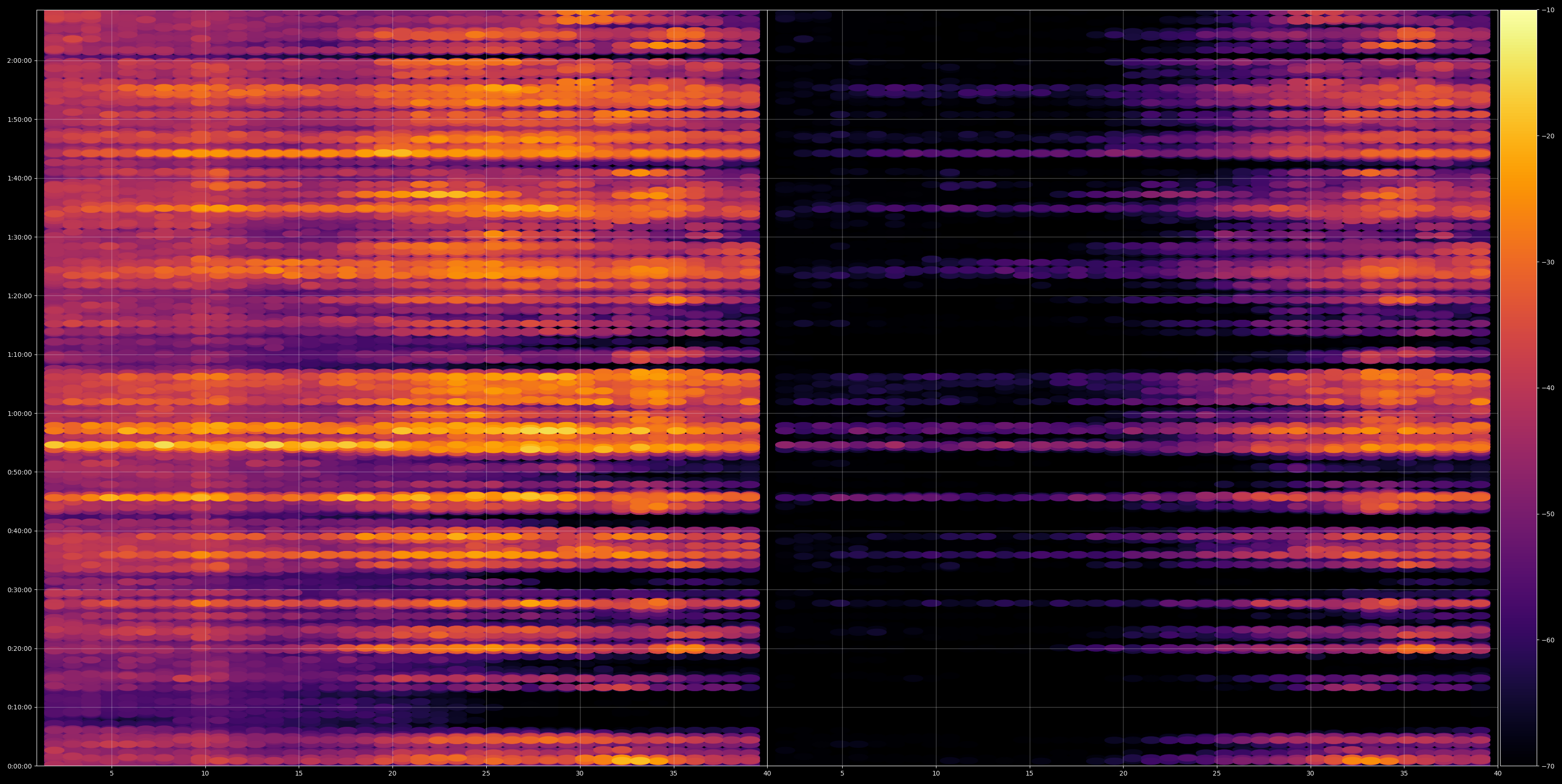Click x-axis label 35 under right heatmap
The image size is (1562, 784).
1404,774
